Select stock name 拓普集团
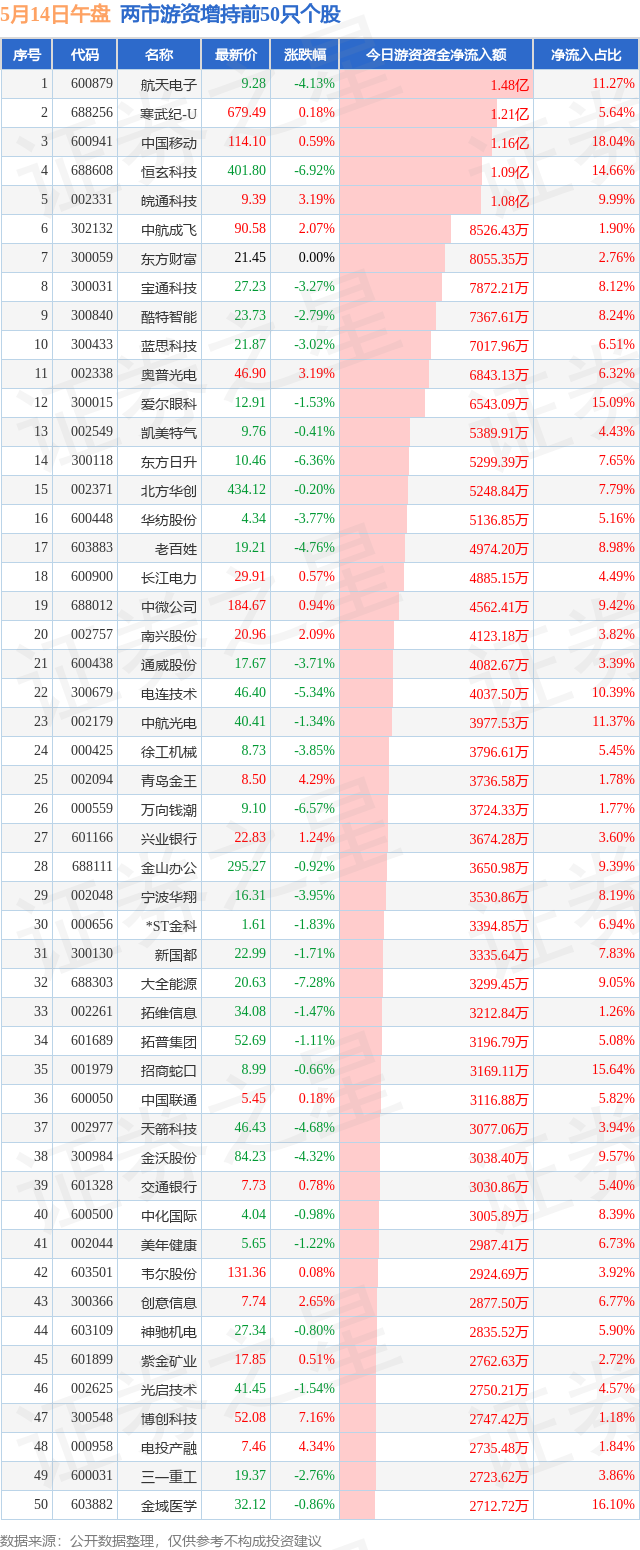Viewport: 640px width, 1550px height. click(x=169, y=1041)
